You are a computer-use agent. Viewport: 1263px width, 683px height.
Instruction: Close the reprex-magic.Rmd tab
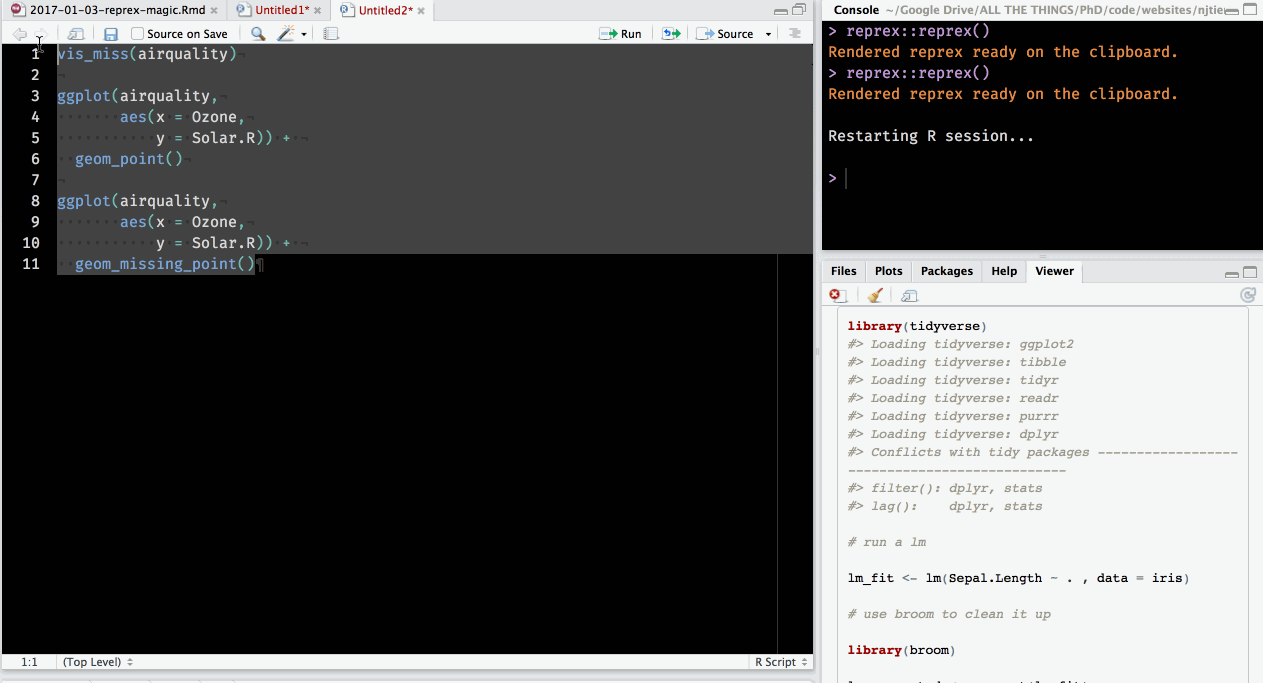pyautogui.click(x=214, y=11)
